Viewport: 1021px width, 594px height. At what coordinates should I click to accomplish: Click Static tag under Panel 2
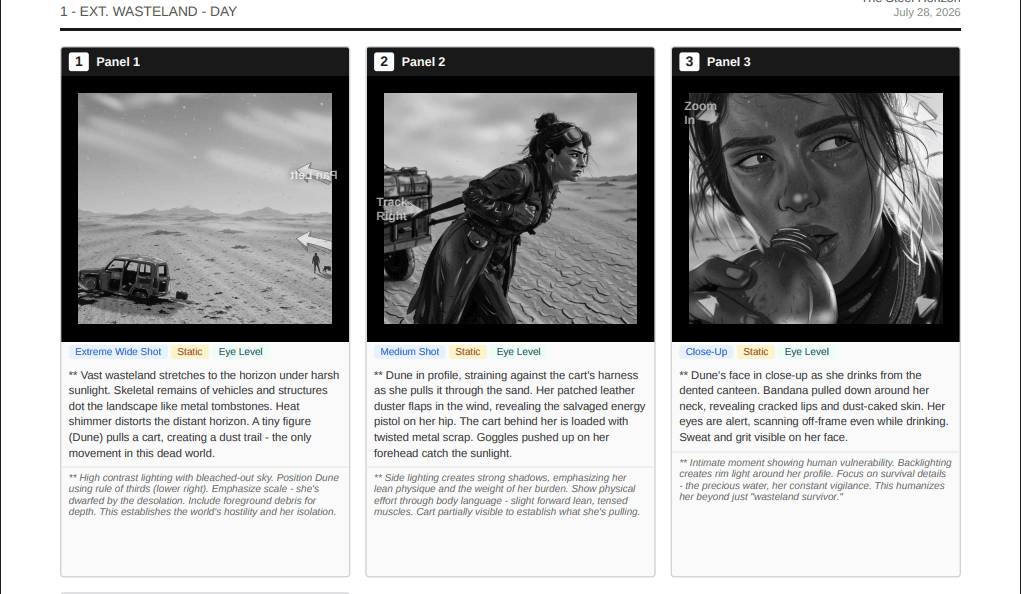(468, 352)
